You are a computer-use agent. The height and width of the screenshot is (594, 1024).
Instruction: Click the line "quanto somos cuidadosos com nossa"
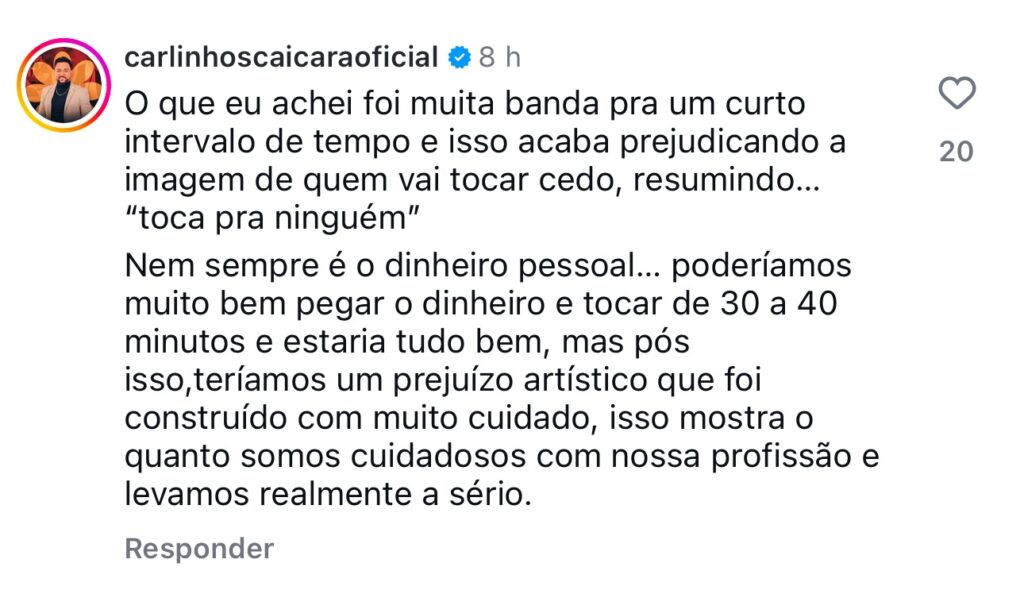[502, 456]
